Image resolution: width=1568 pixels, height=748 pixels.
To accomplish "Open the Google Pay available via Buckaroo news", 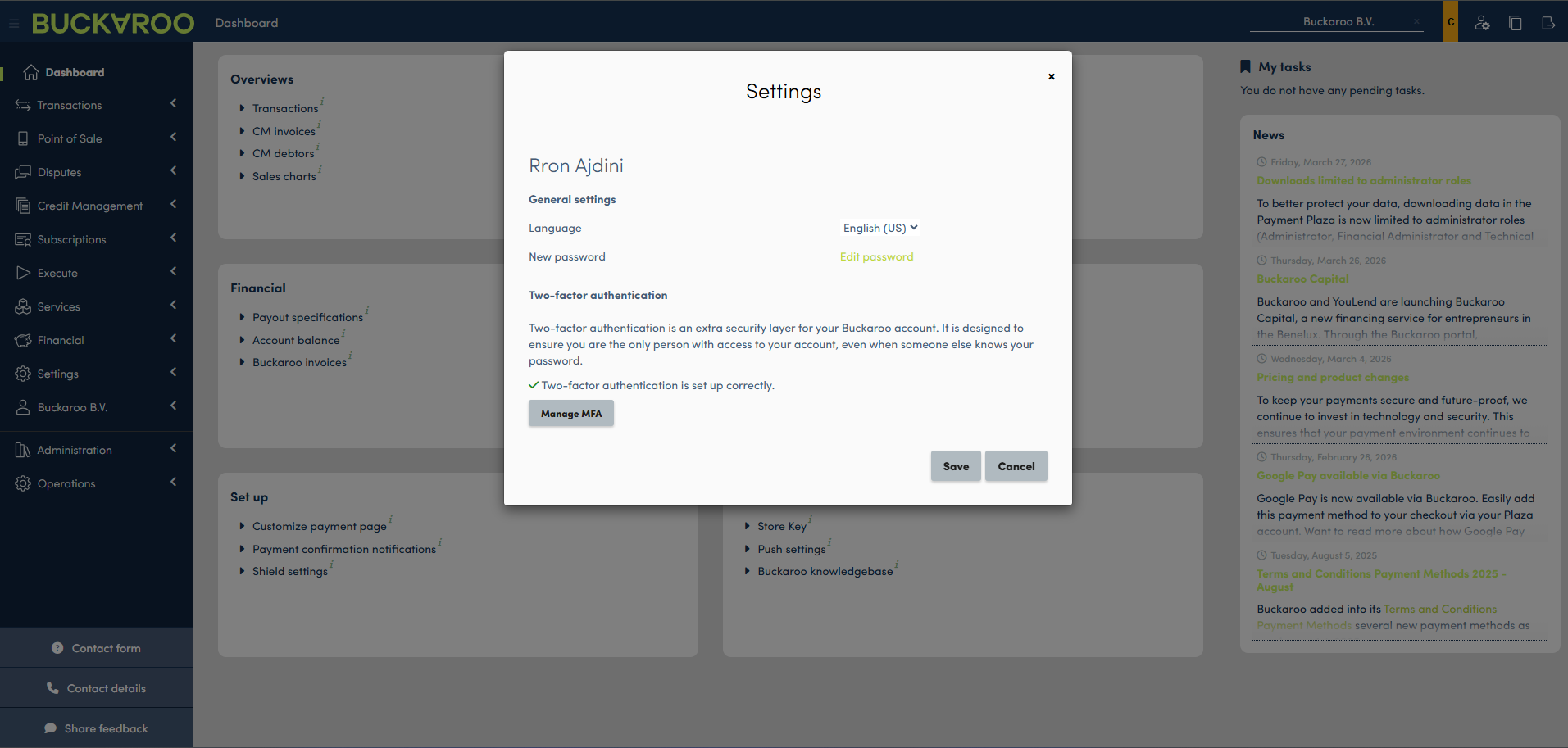I will click(1348, 475).
